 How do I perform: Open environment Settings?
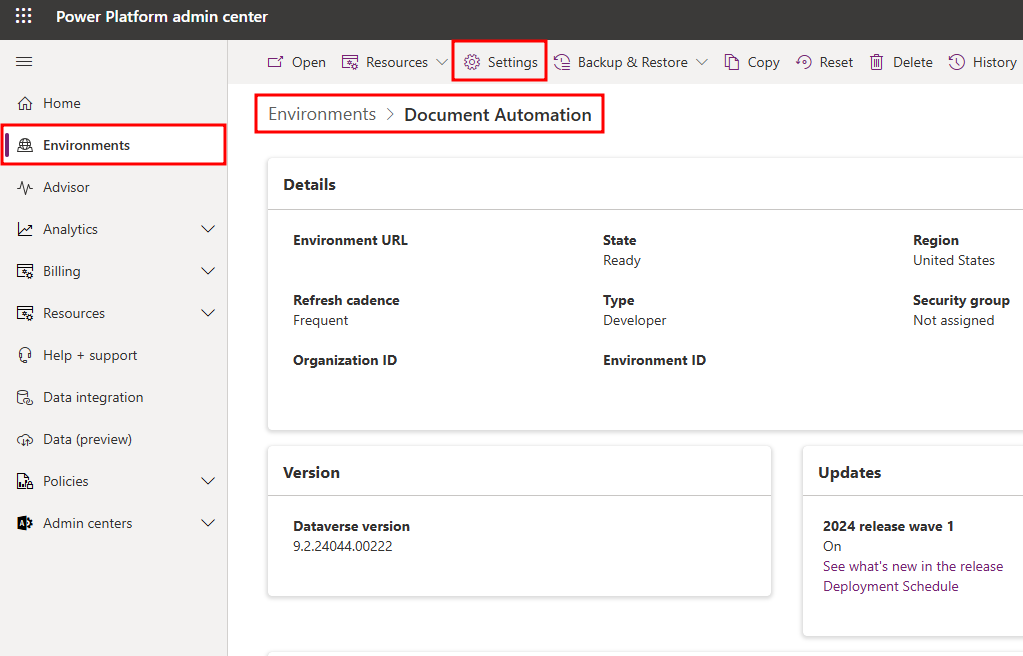(500, 62)
